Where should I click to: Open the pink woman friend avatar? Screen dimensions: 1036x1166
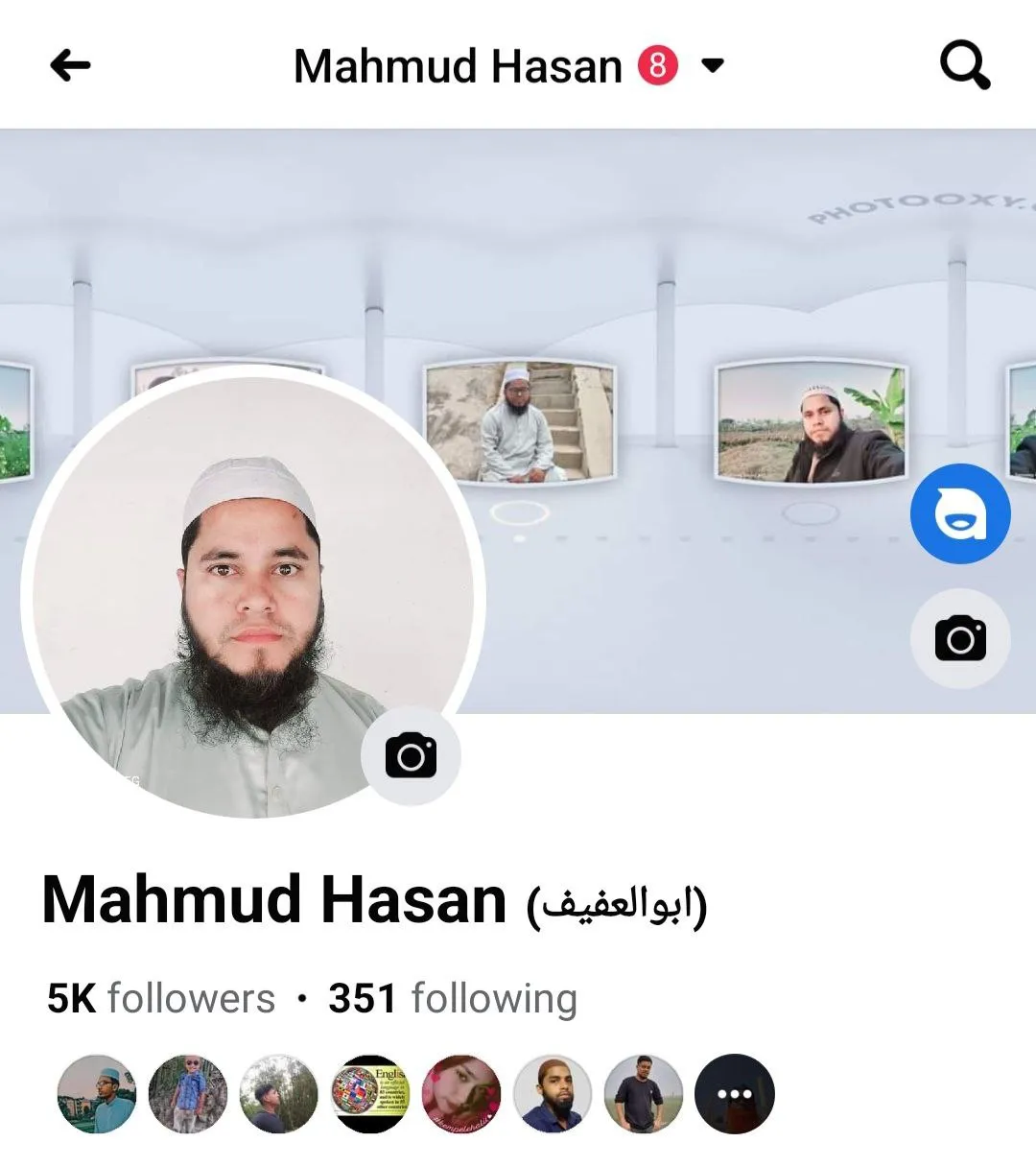pyautogui.click(x=461, y=1094)
